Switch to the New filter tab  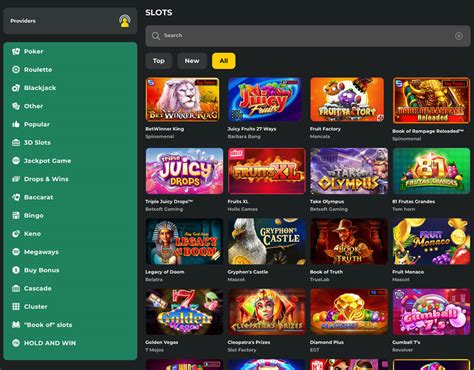pyautogui.click(x=192, y=61)
